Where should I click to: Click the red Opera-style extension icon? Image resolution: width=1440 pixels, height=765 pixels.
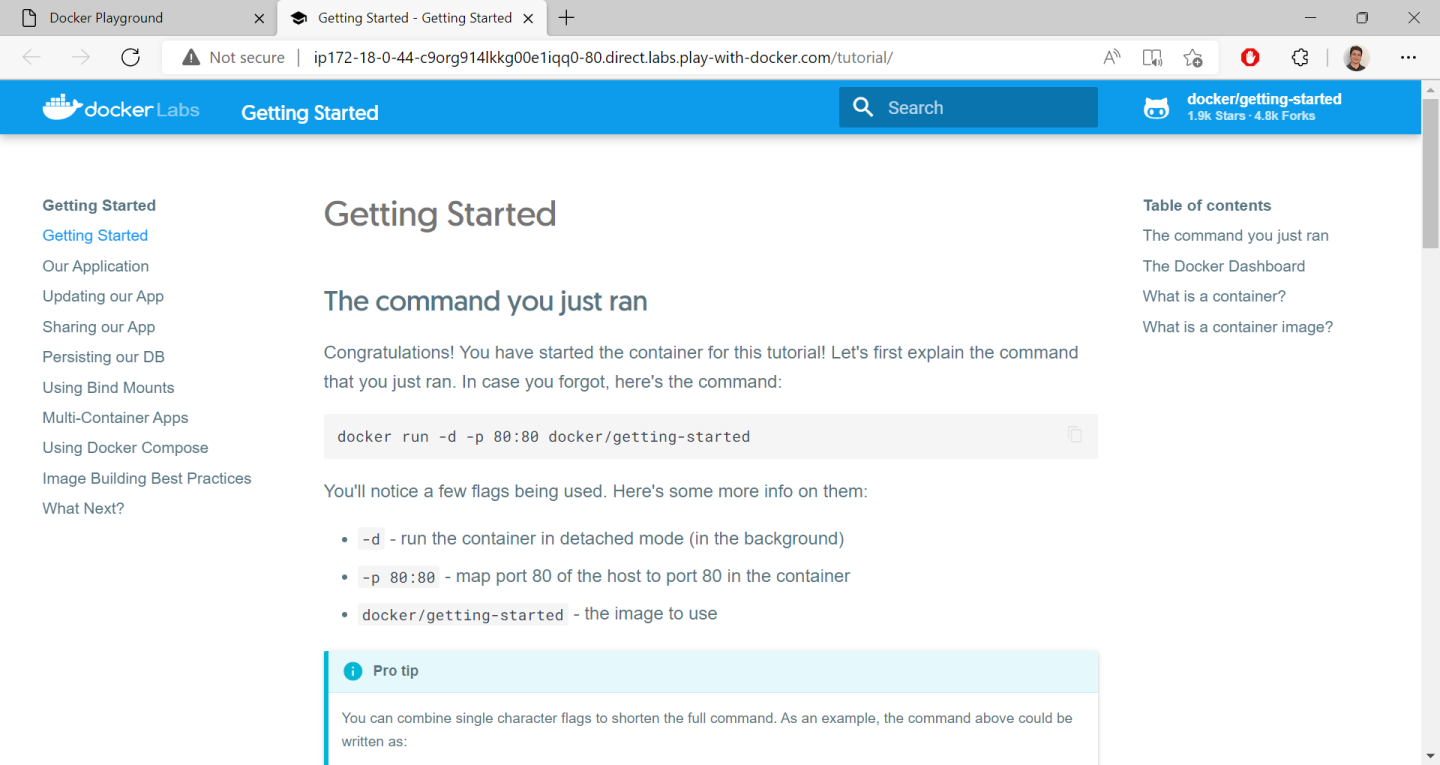pos(1250,57)
